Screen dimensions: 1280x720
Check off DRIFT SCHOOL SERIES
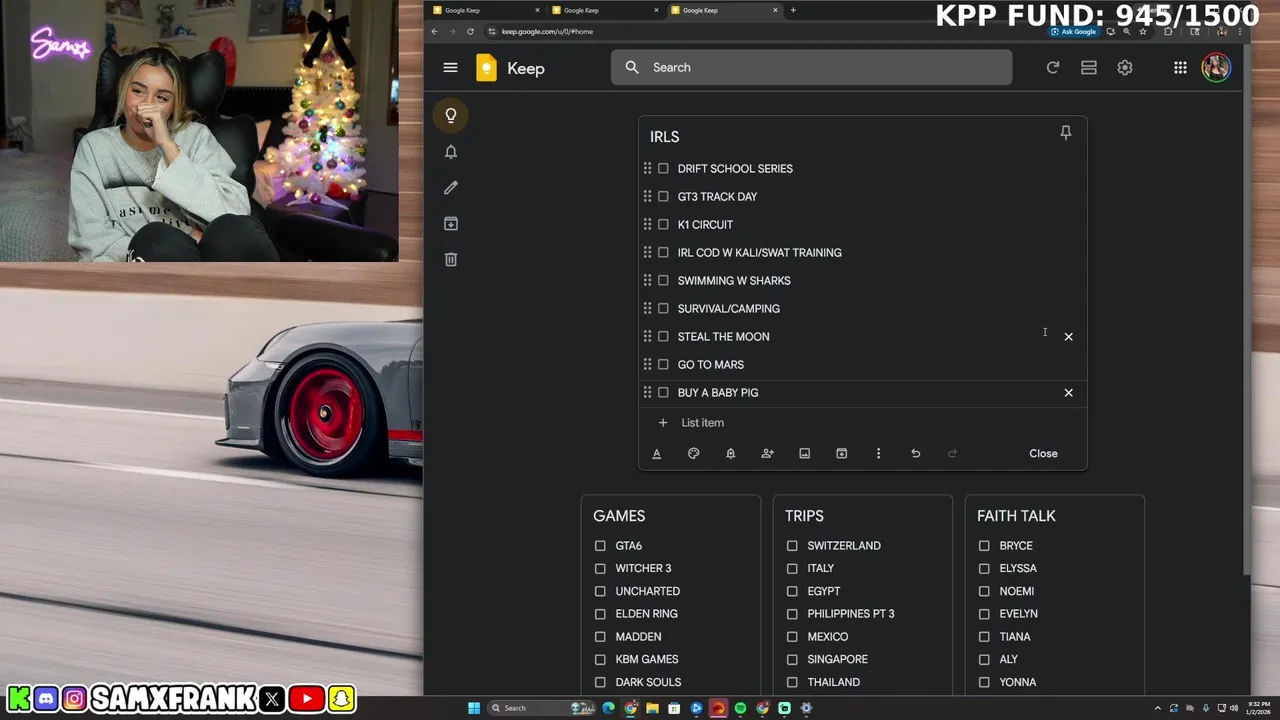tap(663, 168)
